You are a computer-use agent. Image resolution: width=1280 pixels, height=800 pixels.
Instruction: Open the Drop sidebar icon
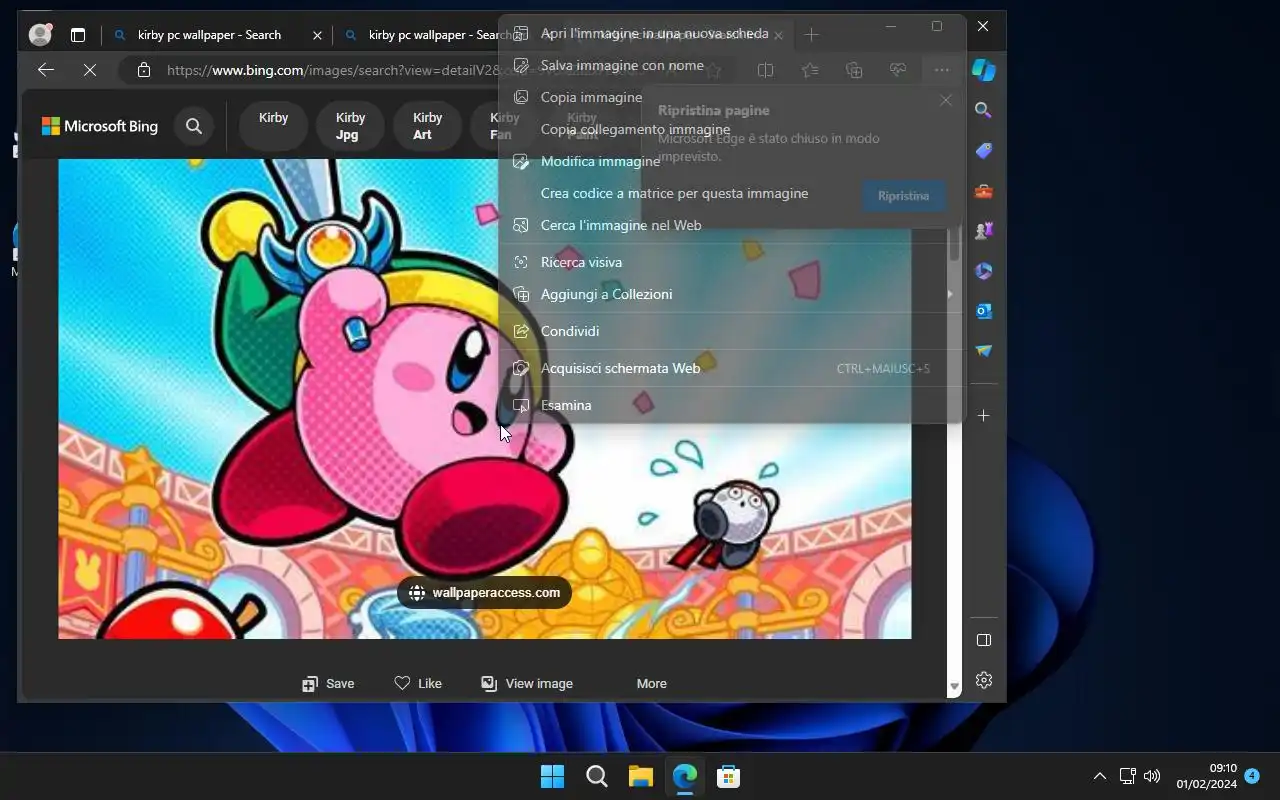[984, 351]
